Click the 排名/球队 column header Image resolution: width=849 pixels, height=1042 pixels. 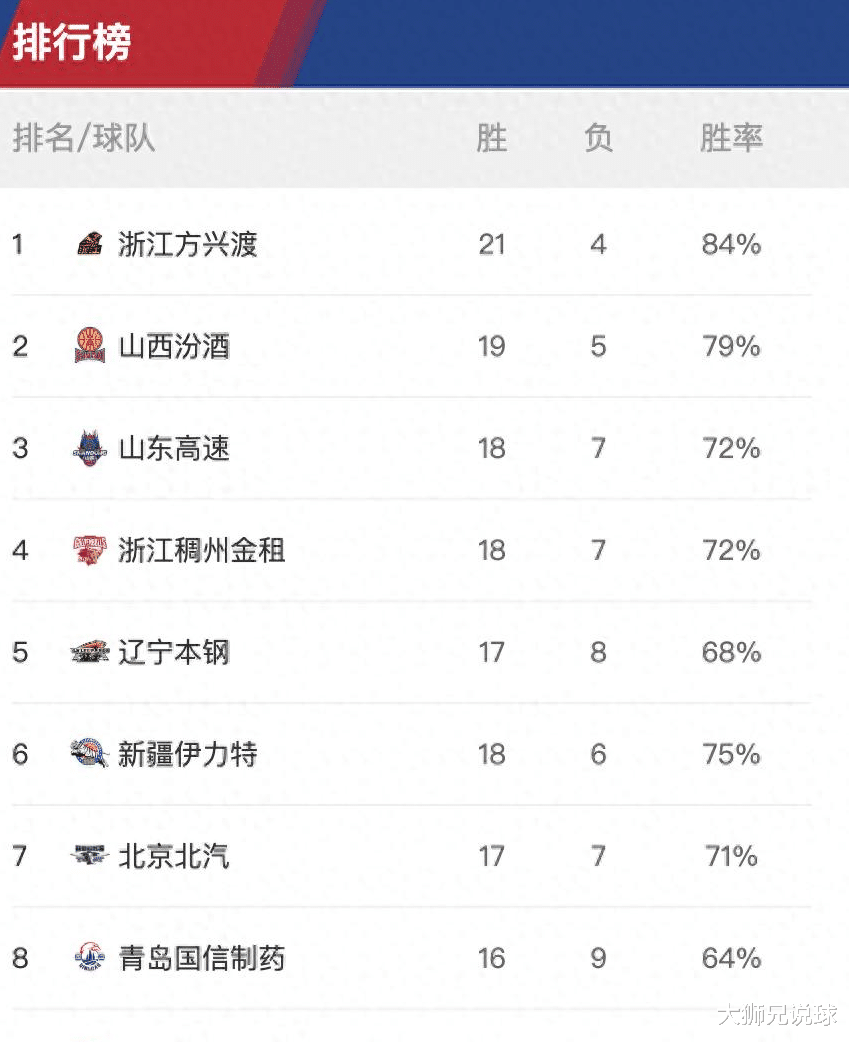click(84, 138)
